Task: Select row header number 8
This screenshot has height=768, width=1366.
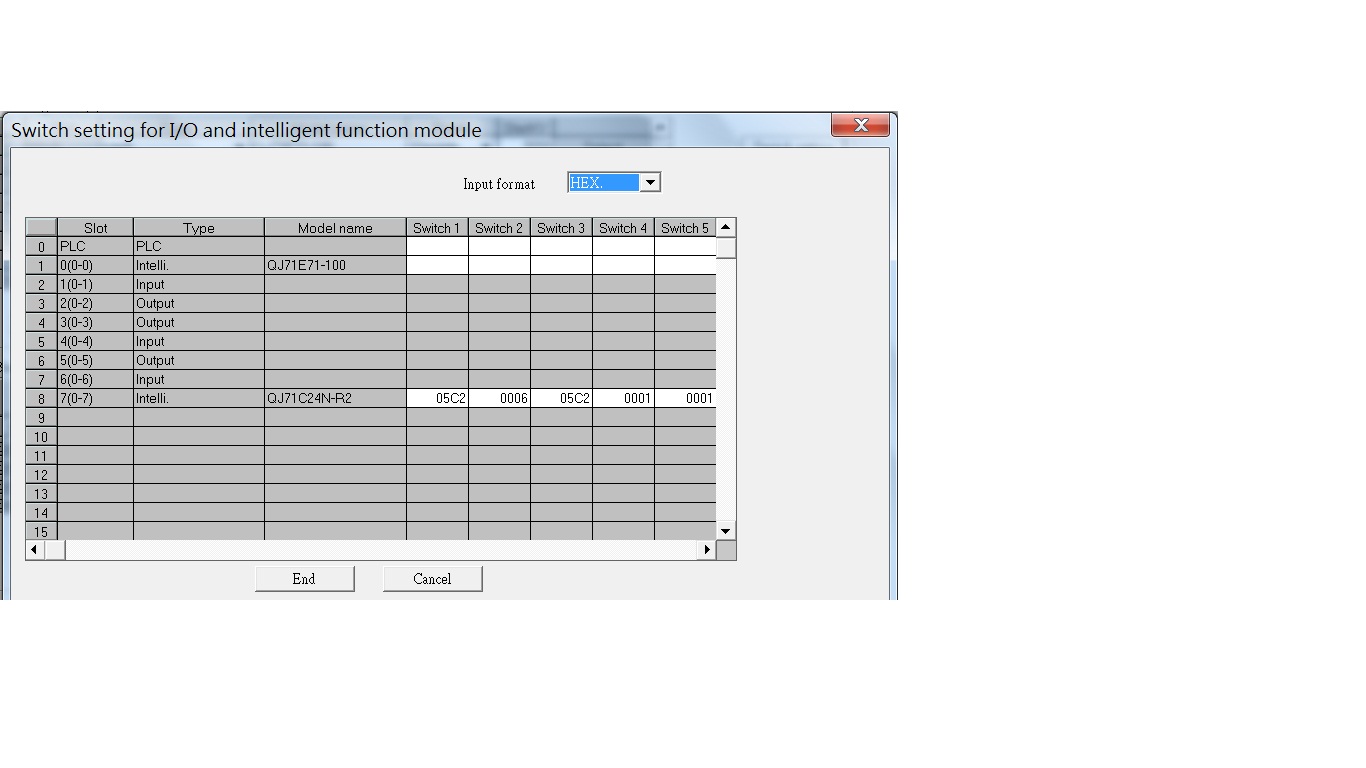Action: 41,398
